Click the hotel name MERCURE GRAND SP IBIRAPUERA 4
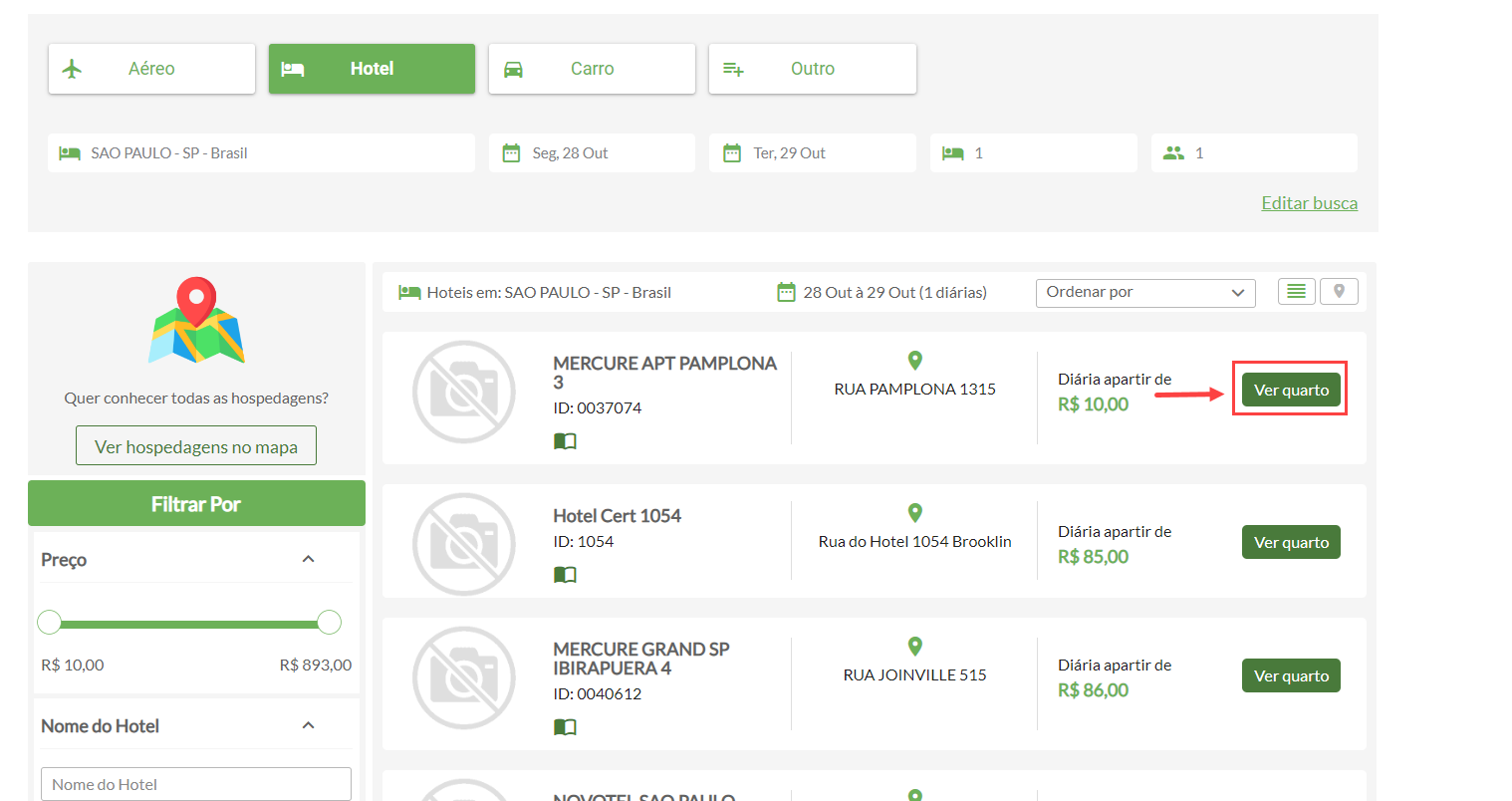This screenshot has width=1512, height=801. pyautogui.click(x=640, y=659)
